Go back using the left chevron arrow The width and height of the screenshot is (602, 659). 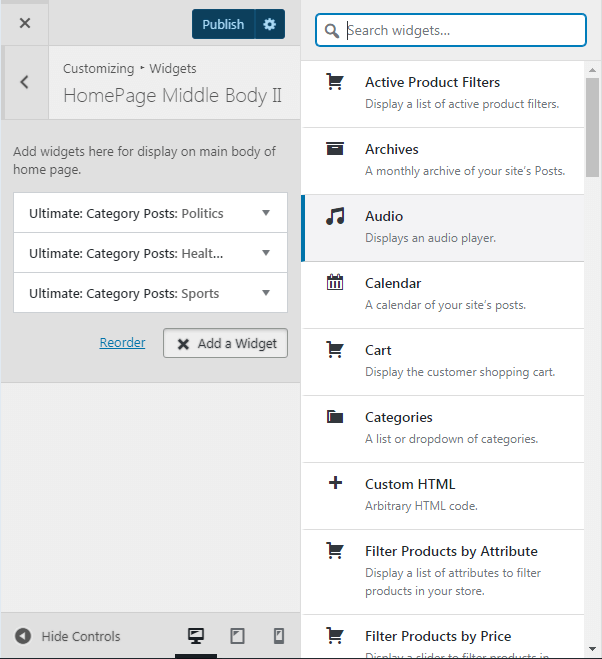click(24, 82)
